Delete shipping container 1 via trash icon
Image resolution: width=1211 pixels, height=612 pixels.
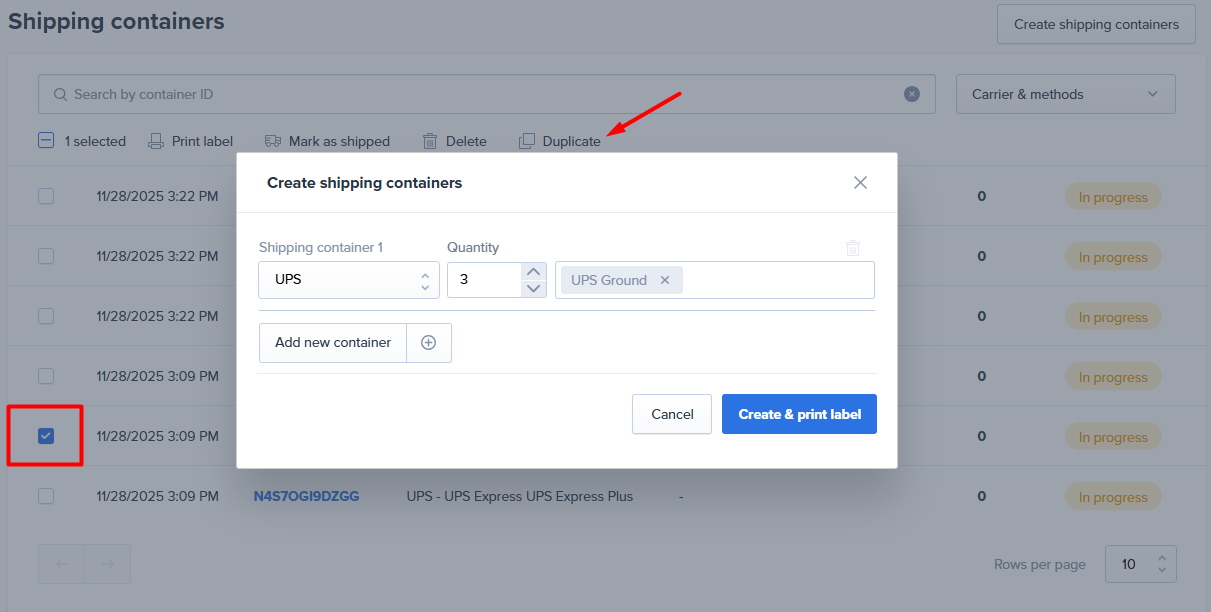[853, 248]
